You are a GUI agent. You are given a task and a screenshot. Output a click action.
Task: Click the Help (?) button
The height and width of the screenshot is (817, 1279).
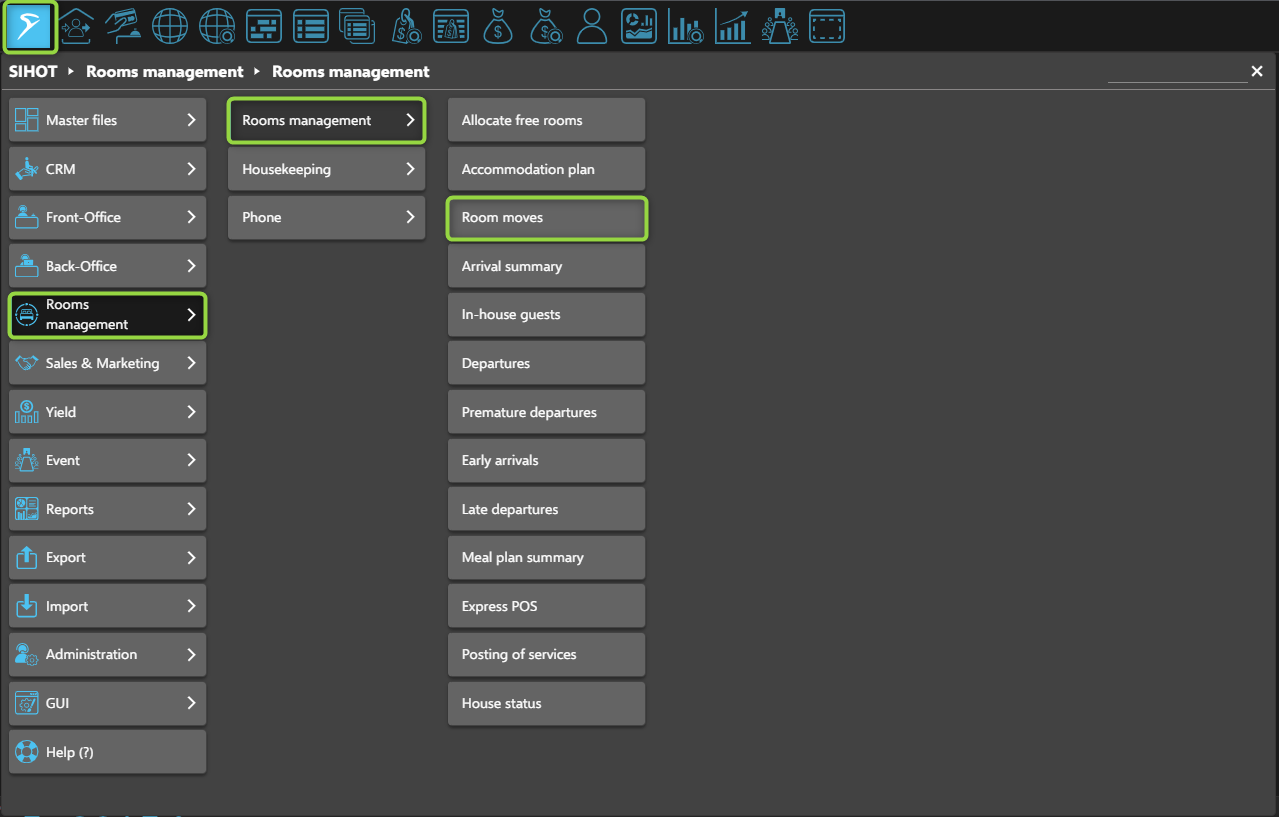[107, 752]
